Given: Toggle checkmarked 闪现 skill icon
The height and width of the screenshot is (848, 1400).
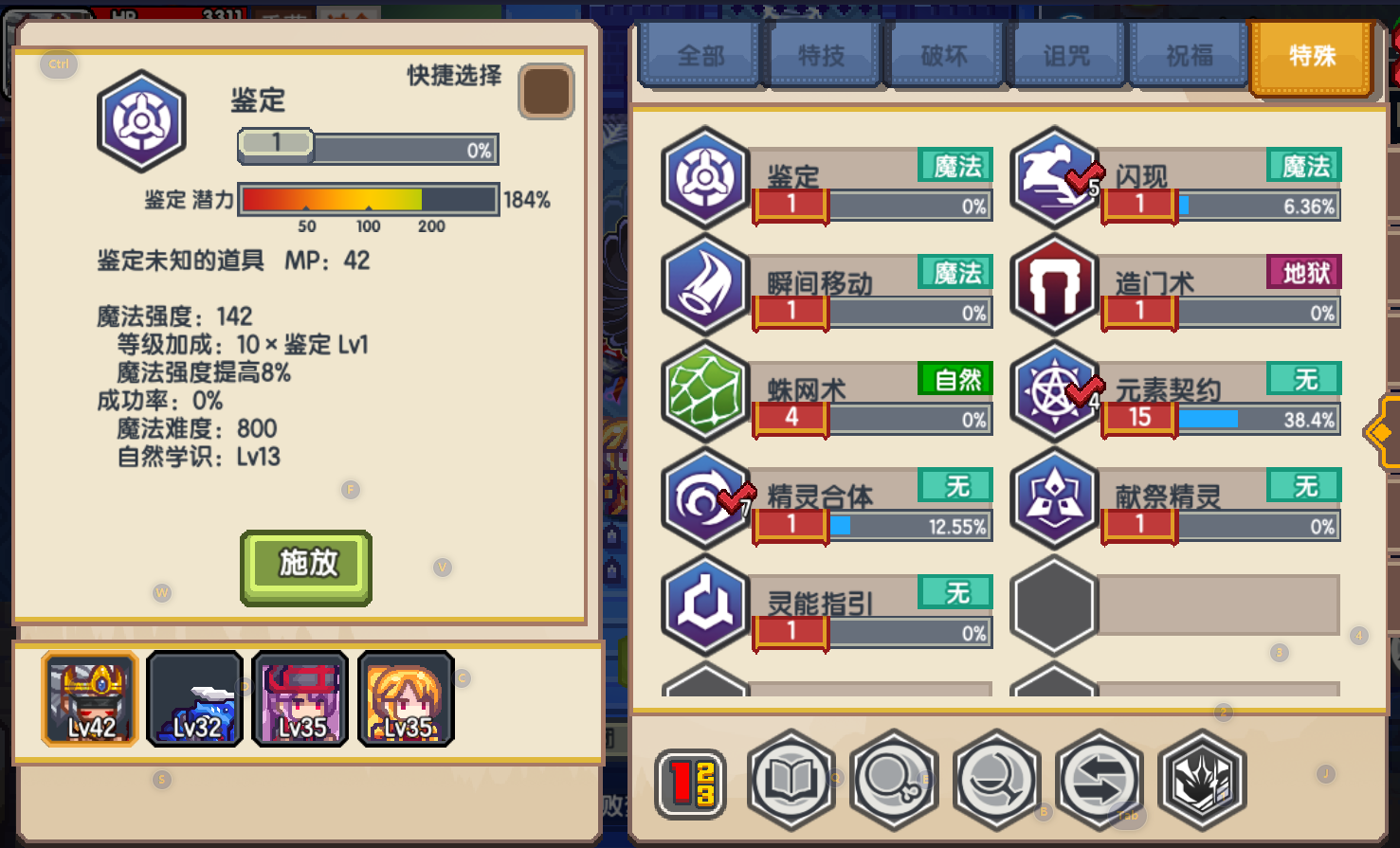Looking at the screenshot, I should pos(1054,177).
